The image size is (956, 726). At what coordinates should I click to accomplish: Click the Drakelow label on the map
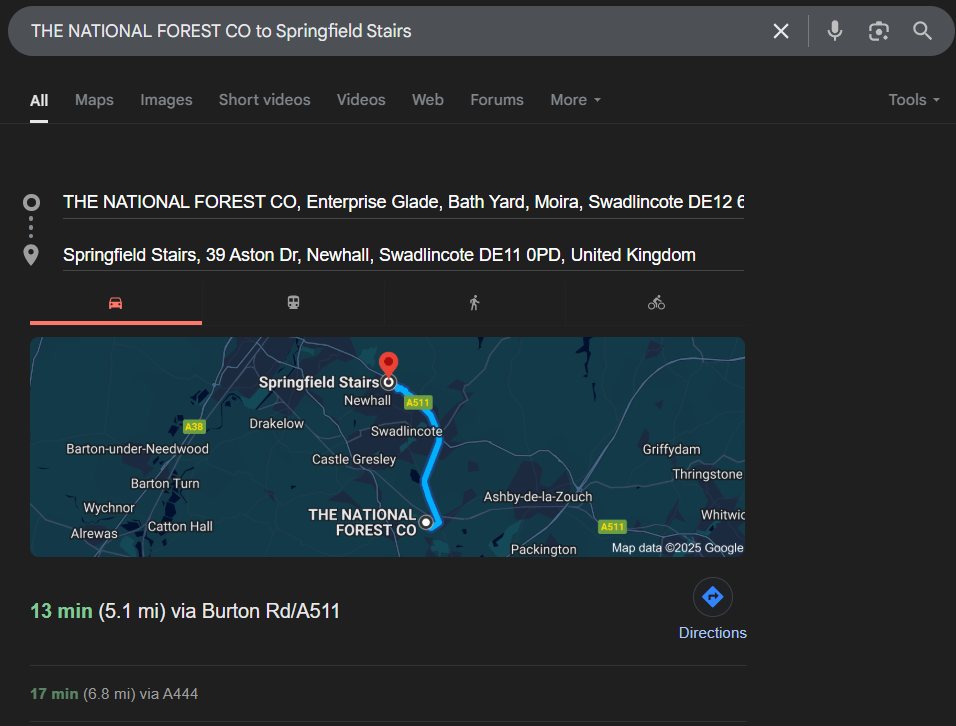[x=276, y=423]
